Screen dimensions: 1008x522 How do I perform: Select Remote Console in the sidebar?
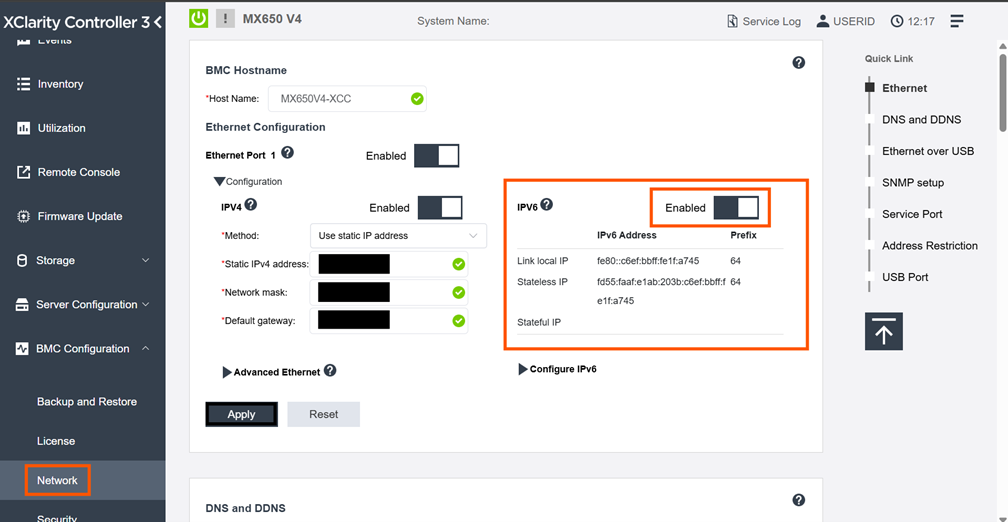point(78,172)
